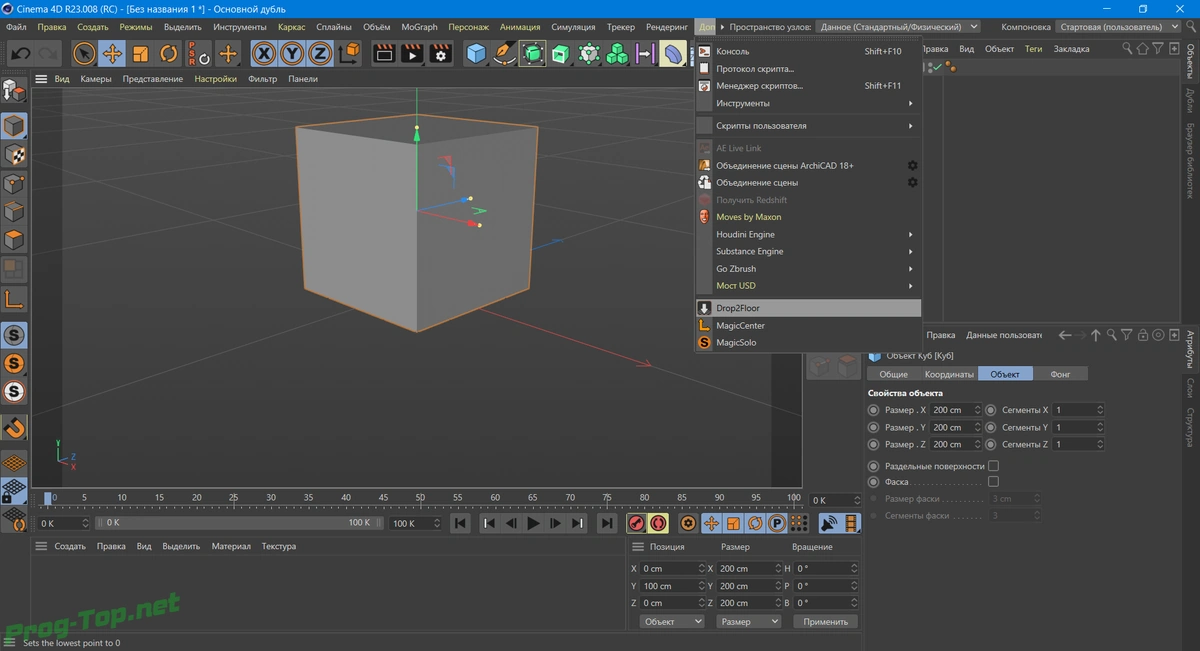Select the Live Selection arrow tool

click(x=85, y=53)
